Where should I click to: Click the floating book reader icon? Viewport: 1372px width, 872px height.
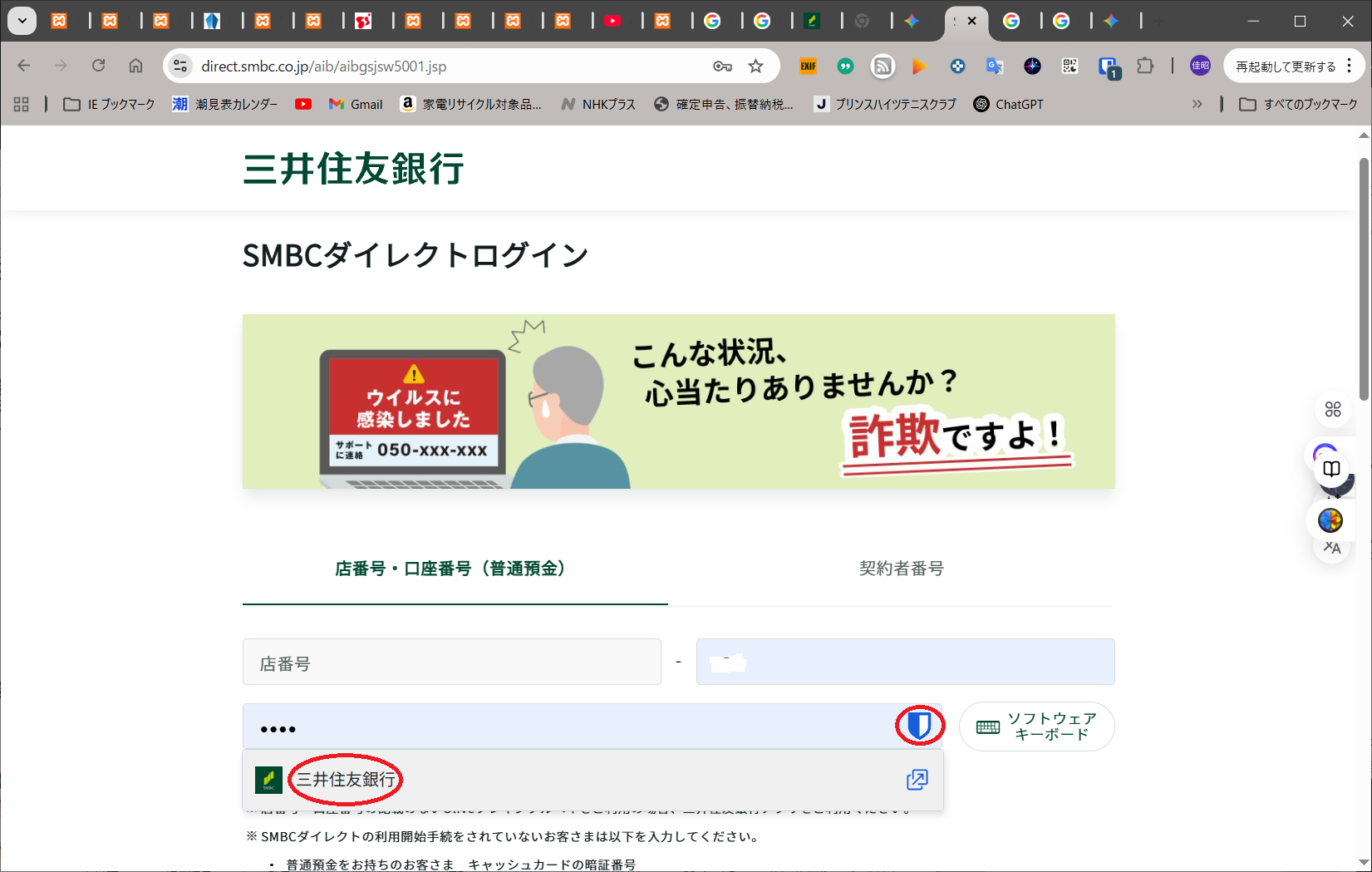(1331, 468)
